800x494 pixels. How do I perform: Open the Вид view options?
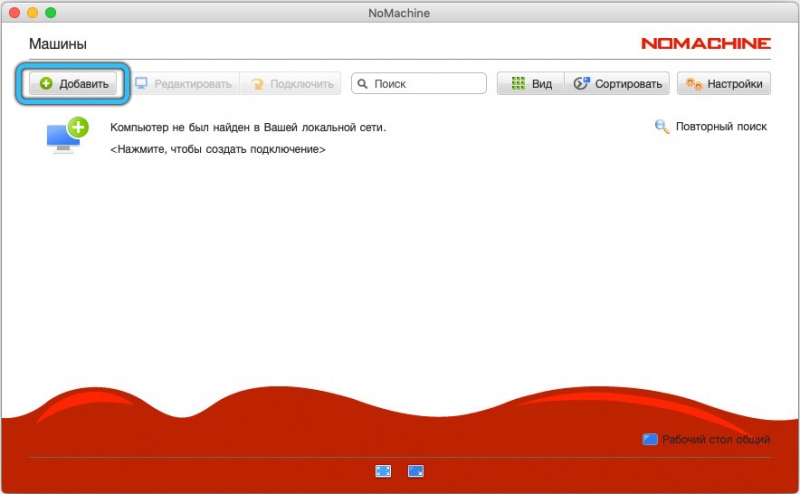531,84
